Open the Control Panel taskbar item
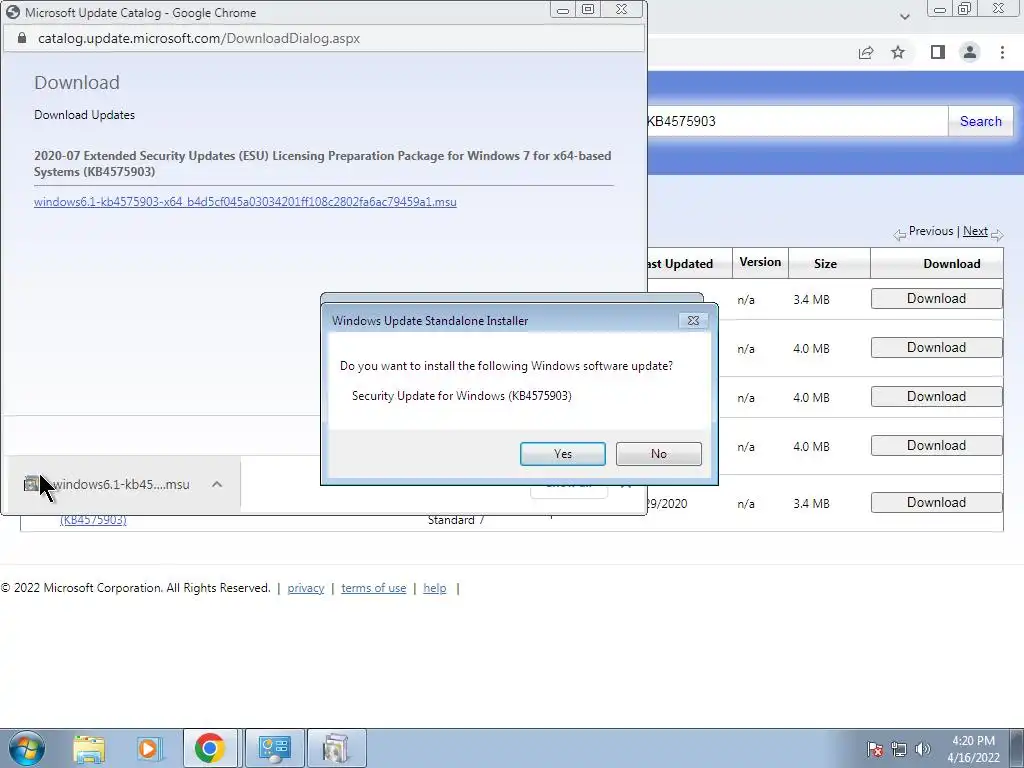1024x768 pixels. 274,748
